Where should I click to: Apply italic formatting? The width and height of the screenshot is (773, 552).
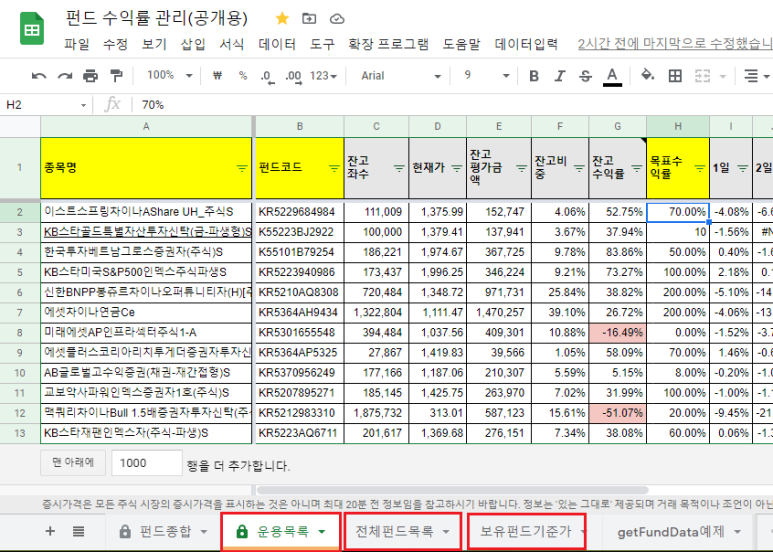(x=560, y=76)
